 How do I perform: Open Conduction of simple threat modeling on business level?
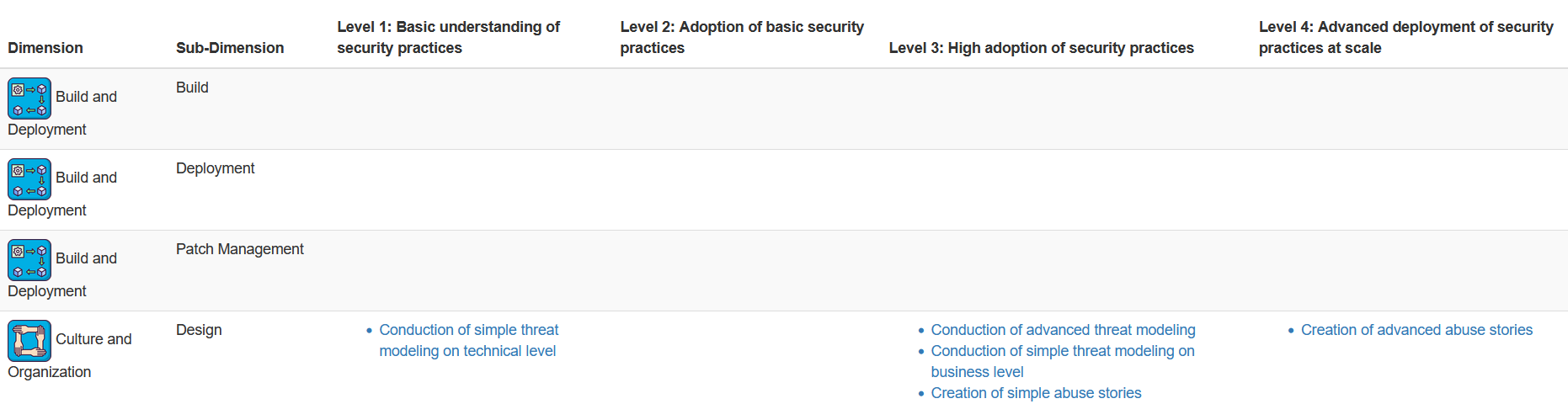click(x=1063, y=361)
